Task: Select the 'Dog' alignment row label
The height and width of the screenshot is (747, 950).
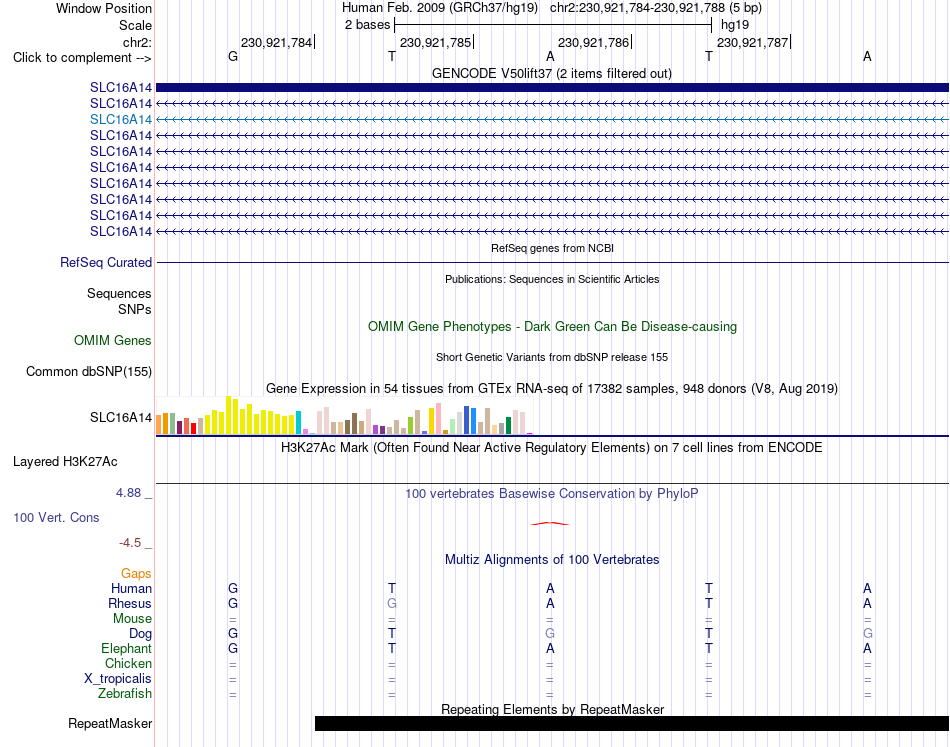Action: pos(140,634)
